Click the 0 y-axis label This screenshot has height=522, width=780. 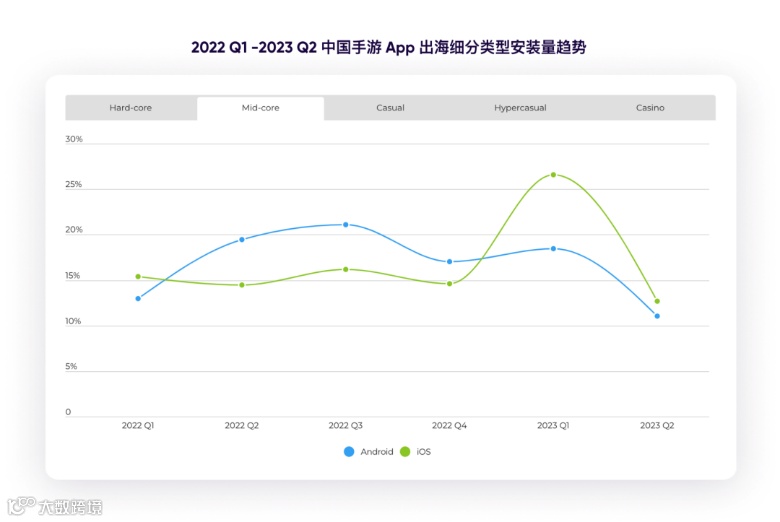(x=68, y=412)
